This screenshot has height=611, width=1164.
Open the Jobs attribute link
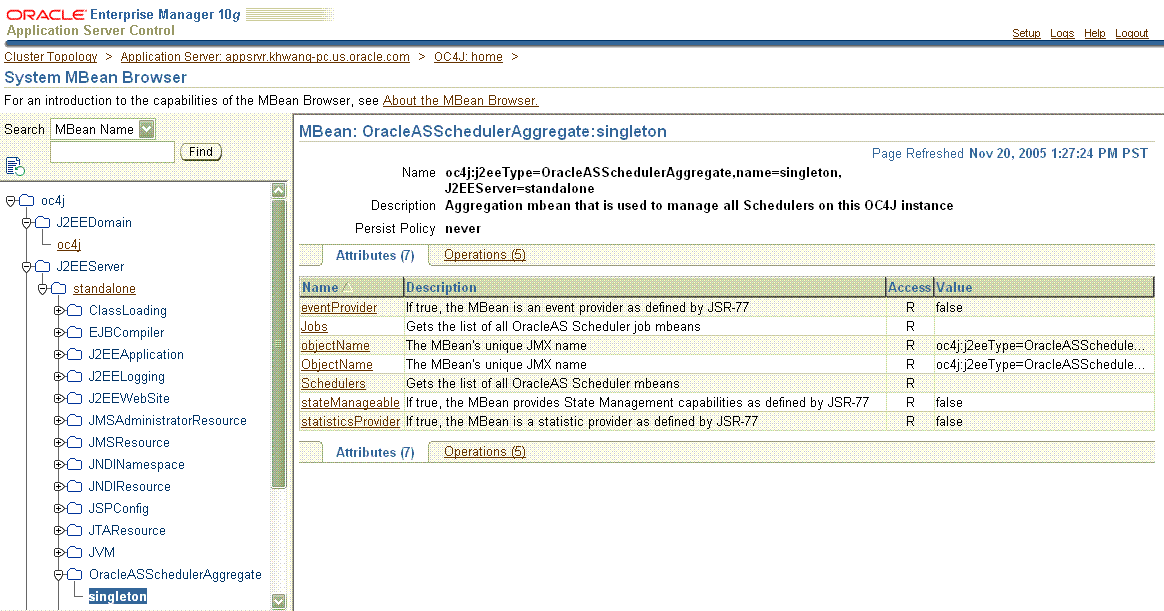[314, 327]
